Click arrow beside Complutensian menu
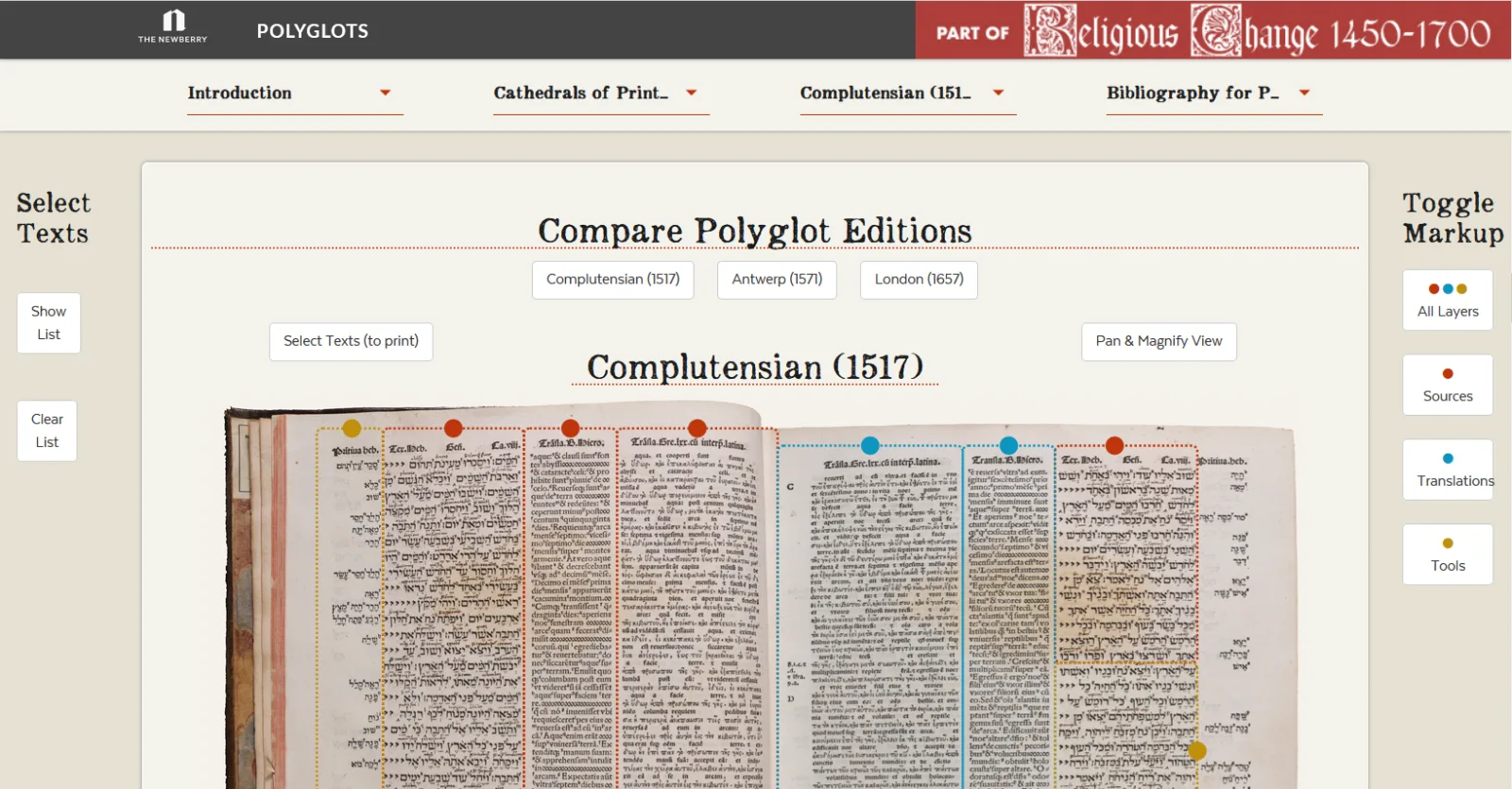 click(x=999, y=93)
